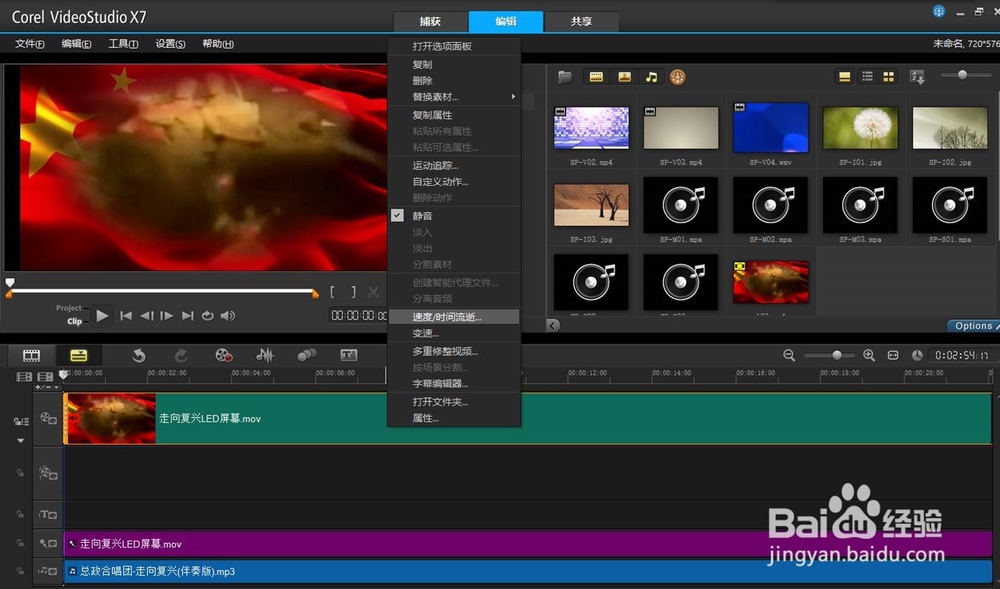
Task: Toggle the thumbnail view button
Action: pos(888,76)
